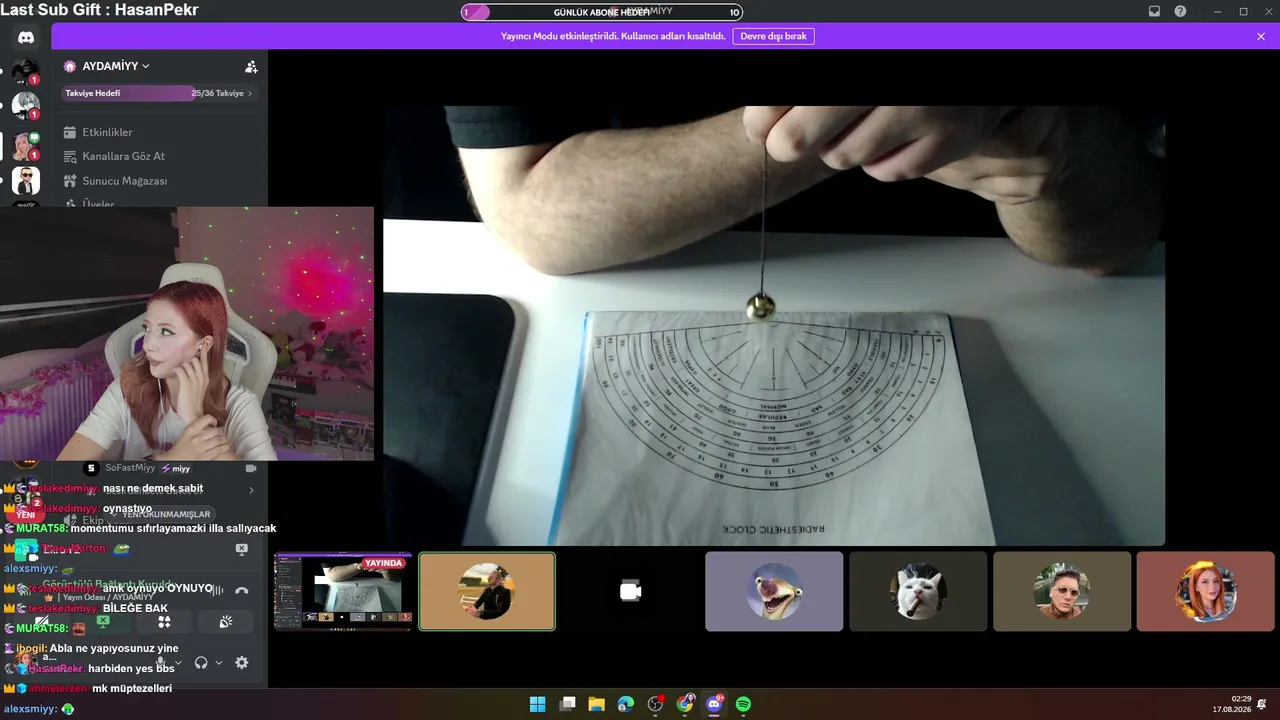Click the main shared pendulum stream view
Image resolution: width=1280 pixels, height=720 pixels.
(x=773, y=325)
